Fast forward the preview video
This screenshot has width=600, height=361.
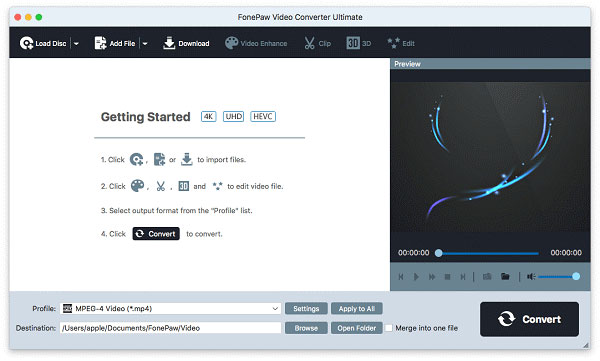point(432,276)
